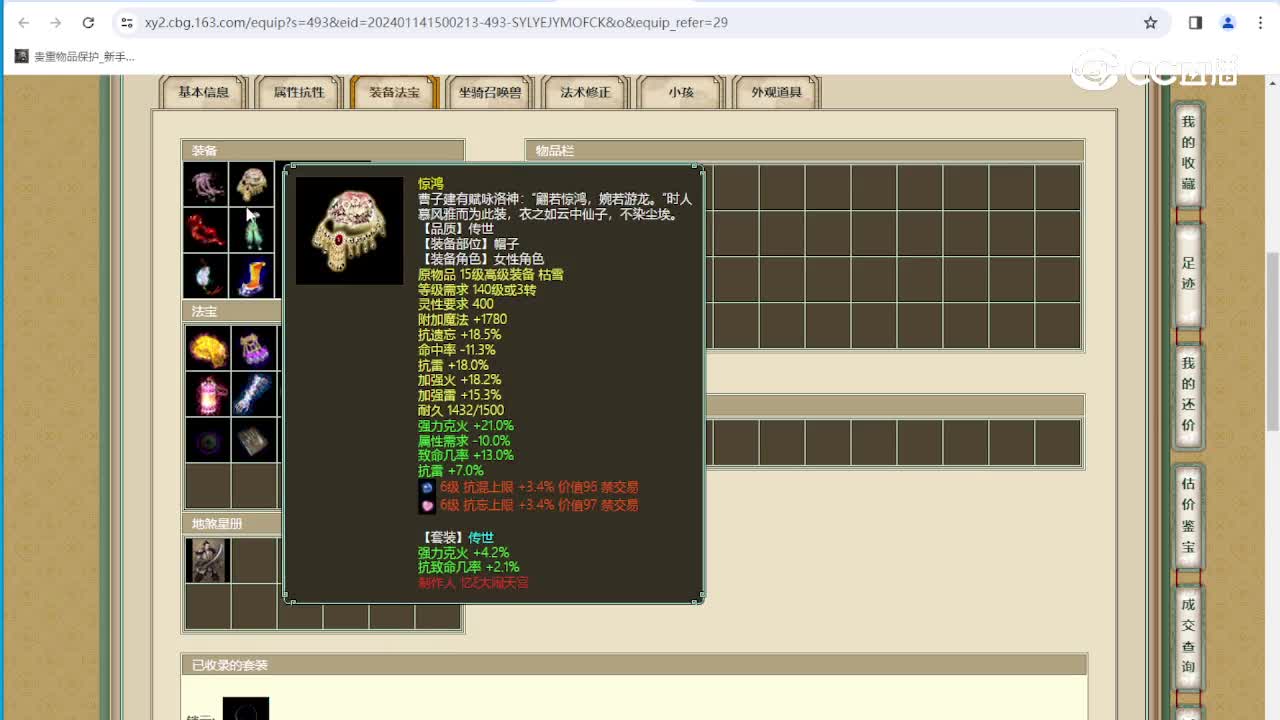The image size is (1280, 720).
Task: Select the blue crystal scroll talisman icon
Action: pyautogui.click(x=252, y=394)
